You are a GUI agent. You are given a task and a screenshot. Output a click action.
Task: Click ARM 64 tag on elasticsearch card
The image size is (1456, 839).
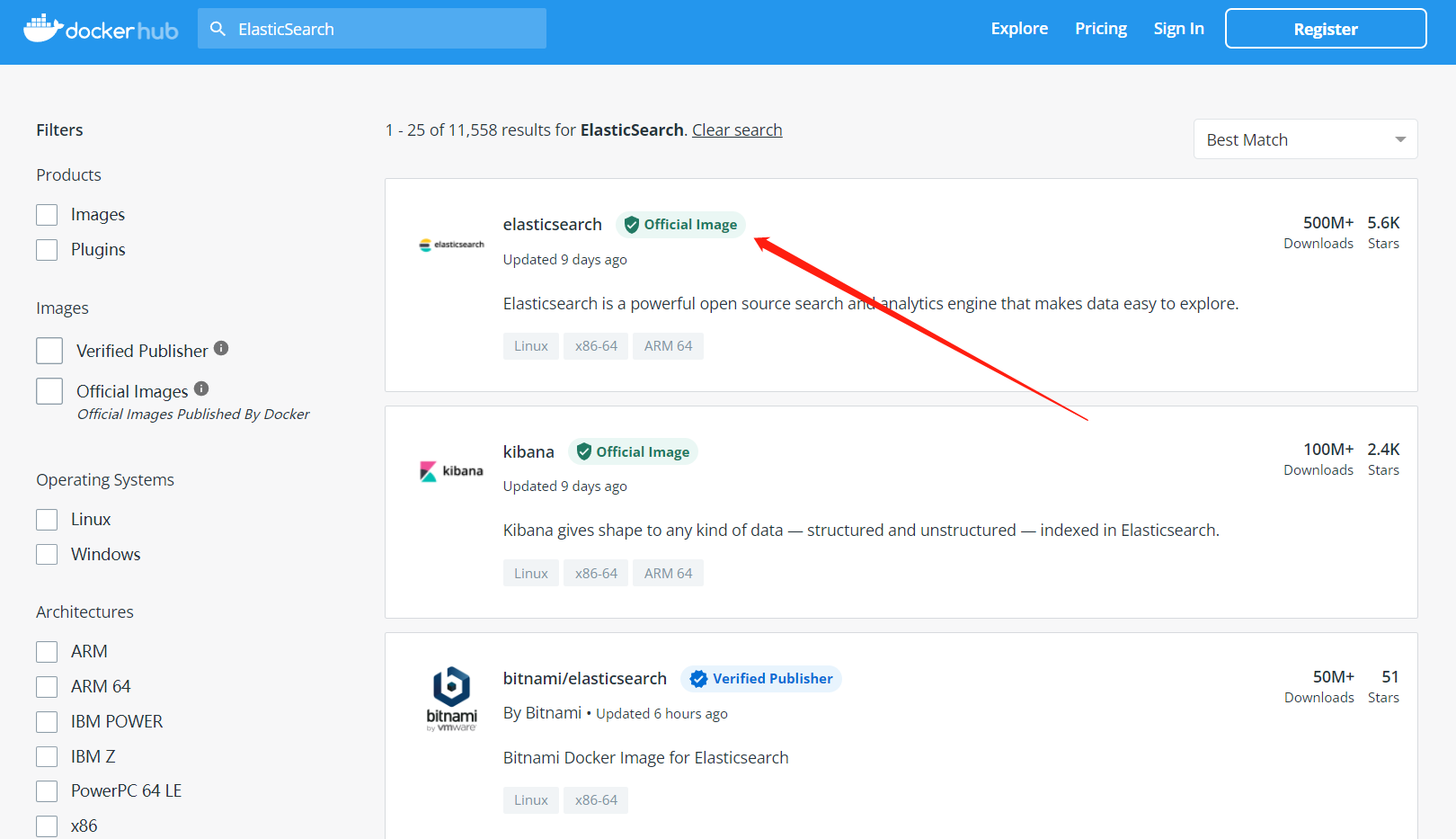click(x=668, y=346)
